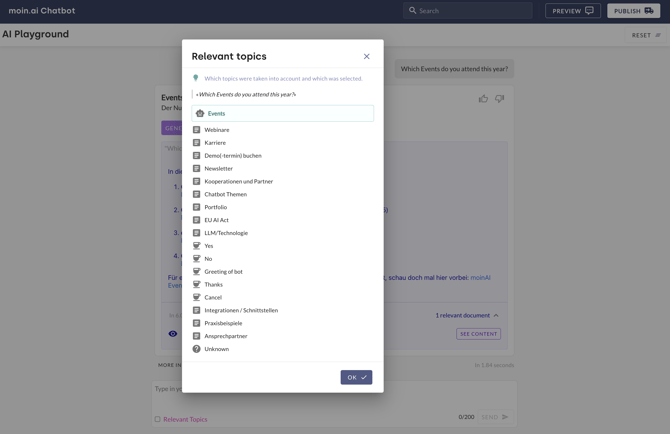Publish the chatbot
Screen dimensions: 670x434
pyautogui.click(x=633, y=11)
